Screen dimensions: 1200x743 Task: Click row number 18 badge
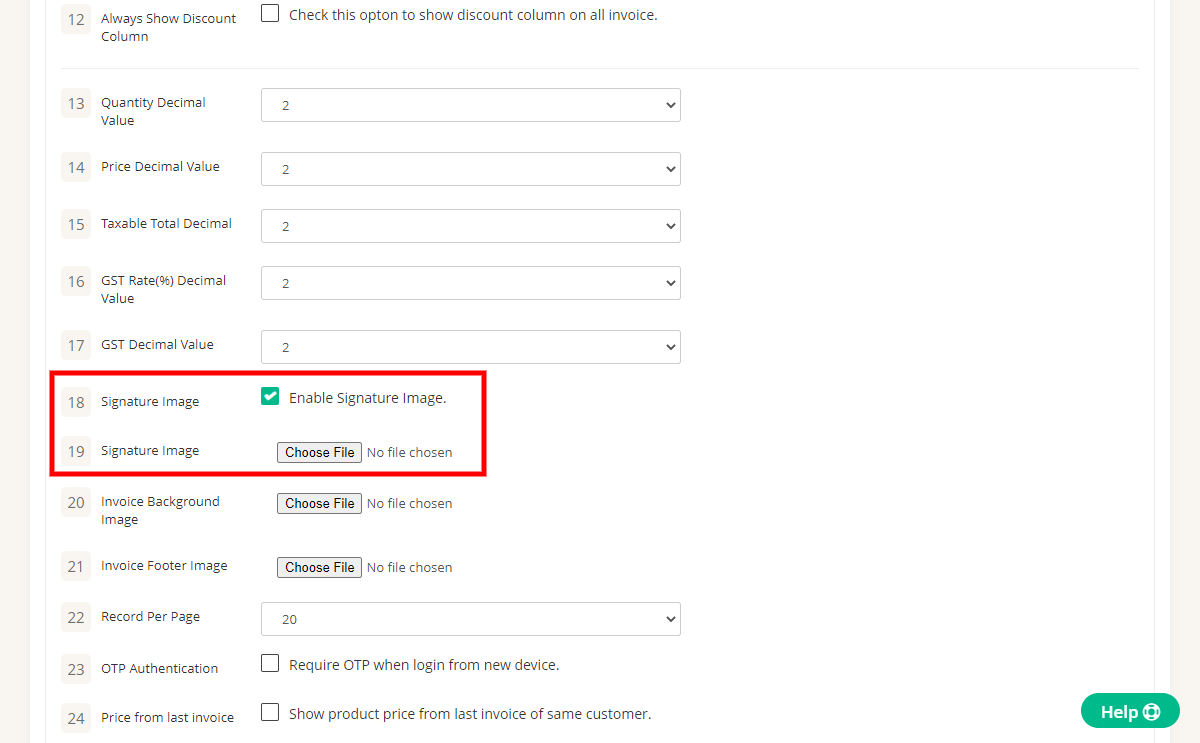pyautogui.click(x=76, y=402)
